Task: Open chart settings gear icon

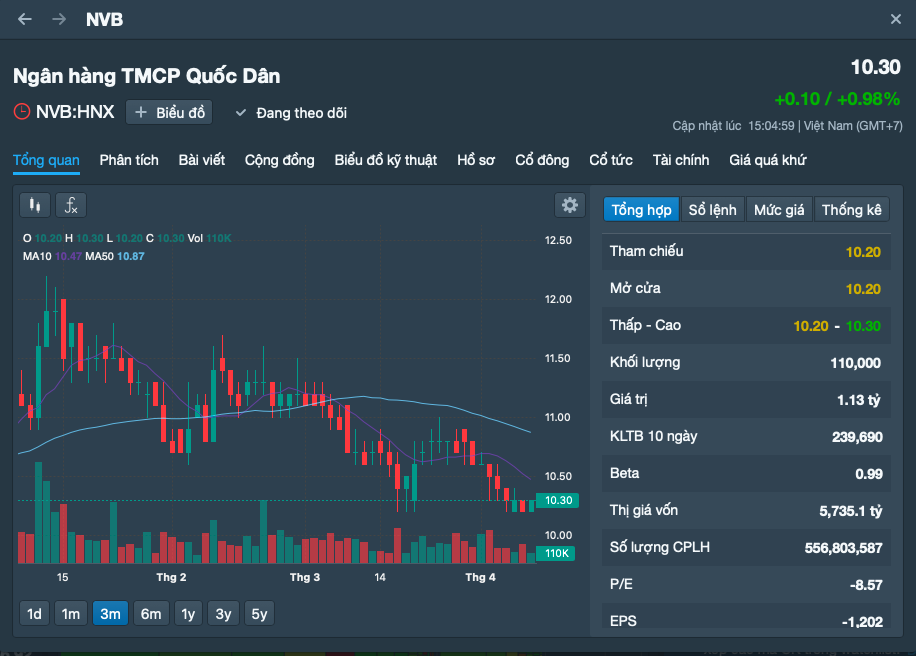Action: (x=570, y=205)
